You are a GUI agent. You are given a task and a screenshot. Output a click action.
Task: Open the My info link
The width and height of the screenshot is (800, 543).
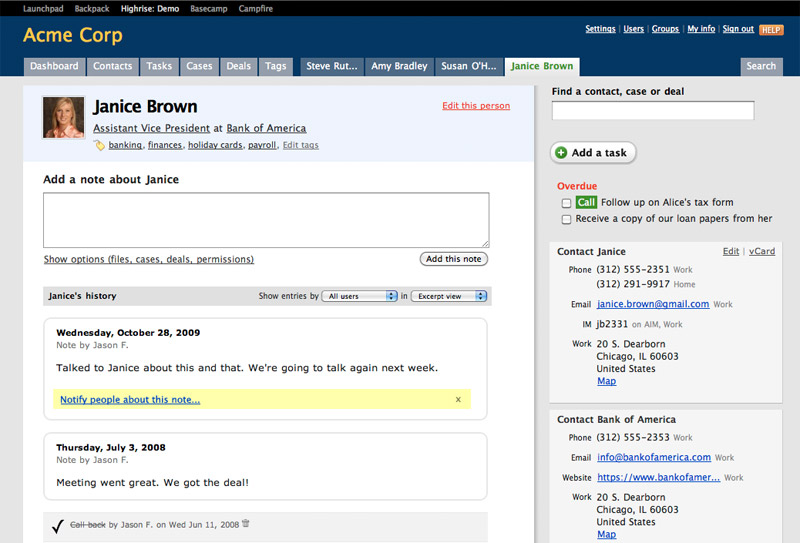701,29
